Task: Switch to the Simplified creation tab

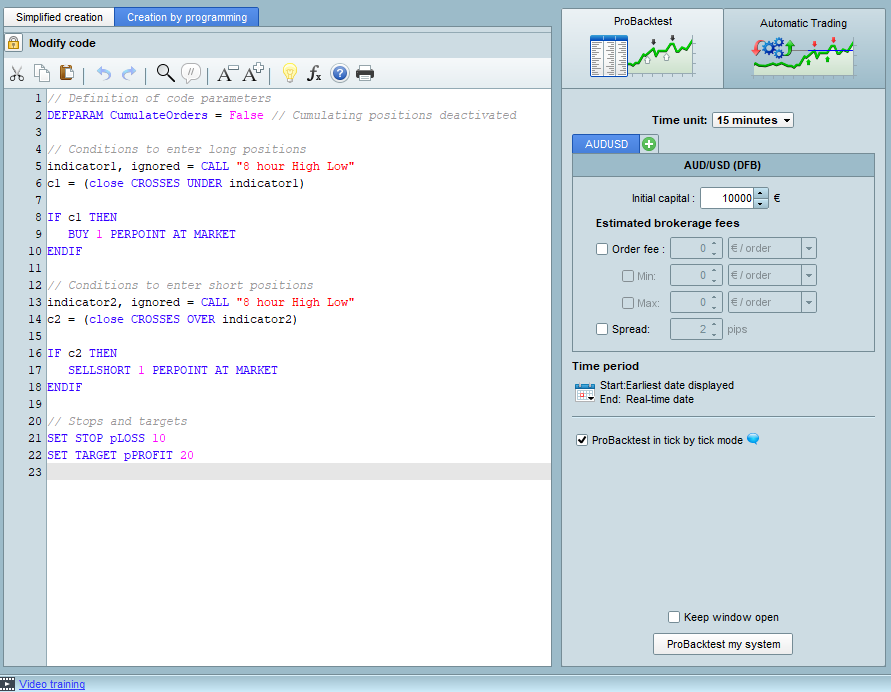Action: [x=59, y=17]
